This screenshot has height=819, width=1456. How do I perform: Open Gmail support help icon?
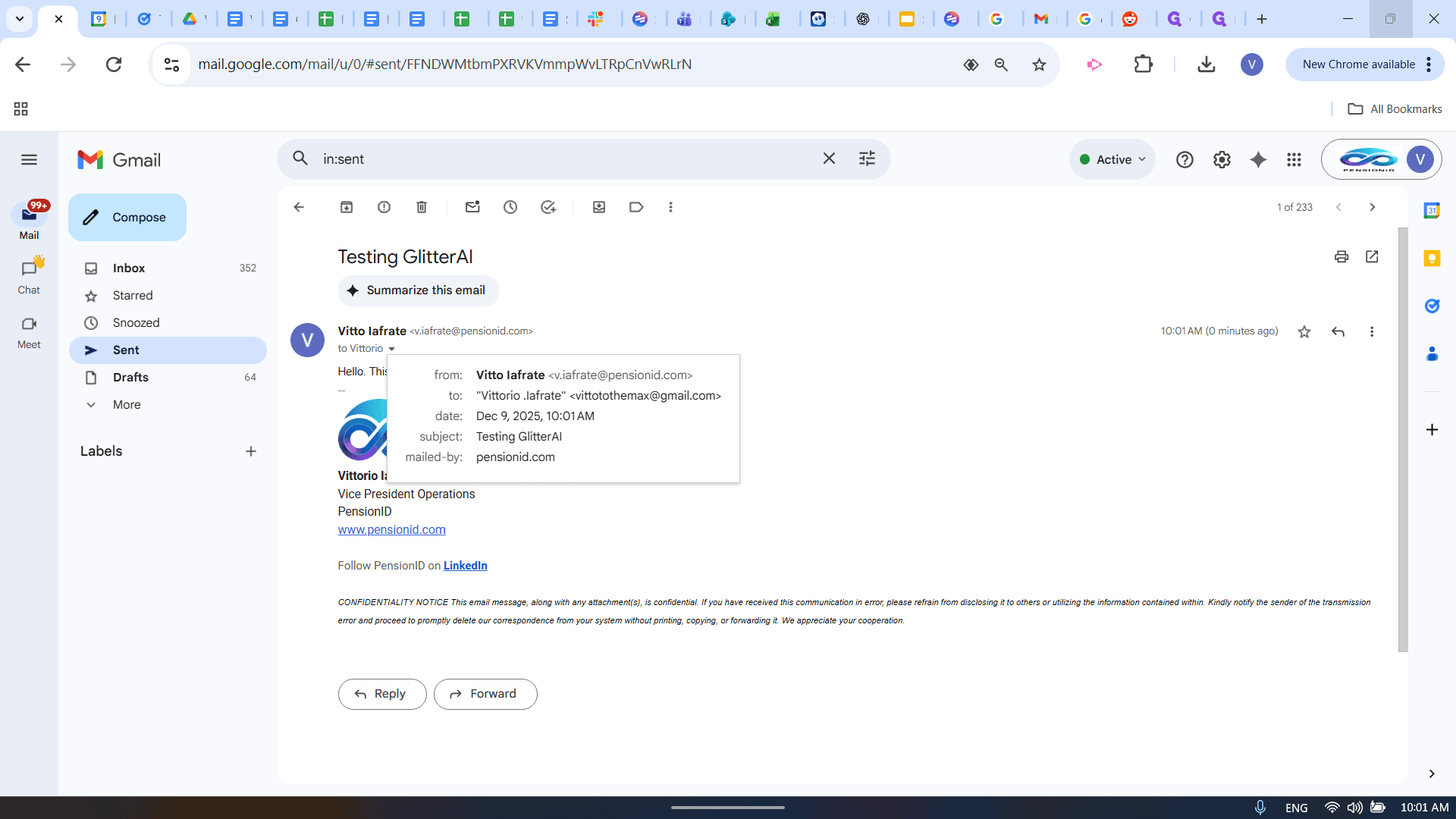[1185, 159]
